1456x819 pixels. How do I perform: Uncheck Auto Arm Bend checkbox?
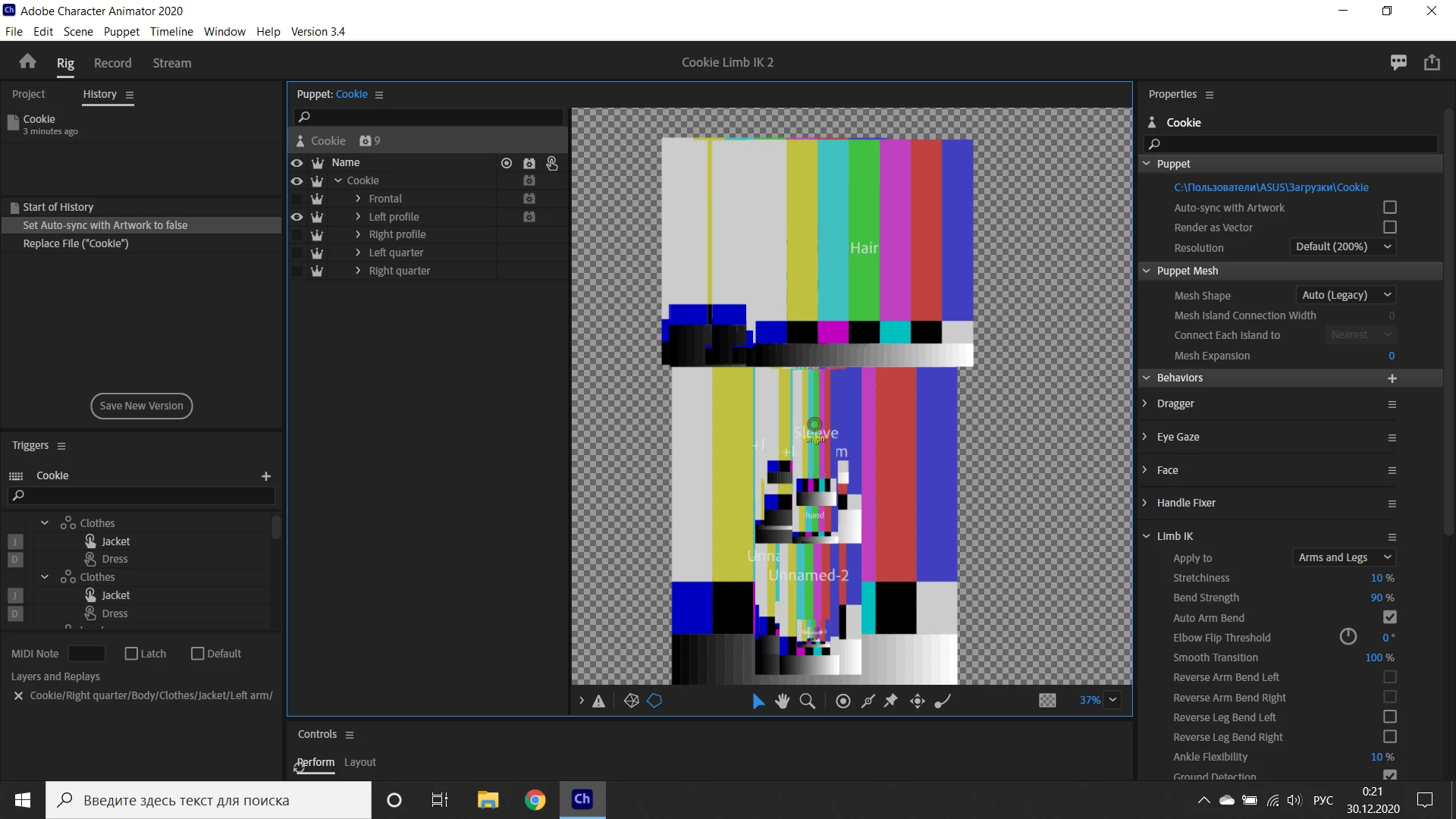1390,618
